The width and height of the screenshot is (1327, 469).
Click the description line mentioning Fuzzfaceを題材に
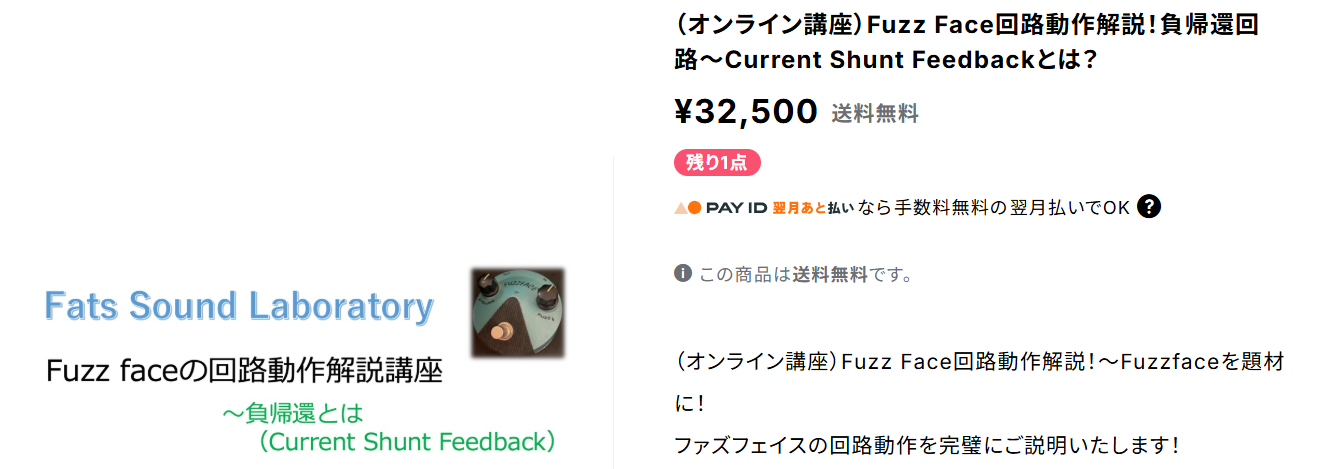tap(979, 383)
